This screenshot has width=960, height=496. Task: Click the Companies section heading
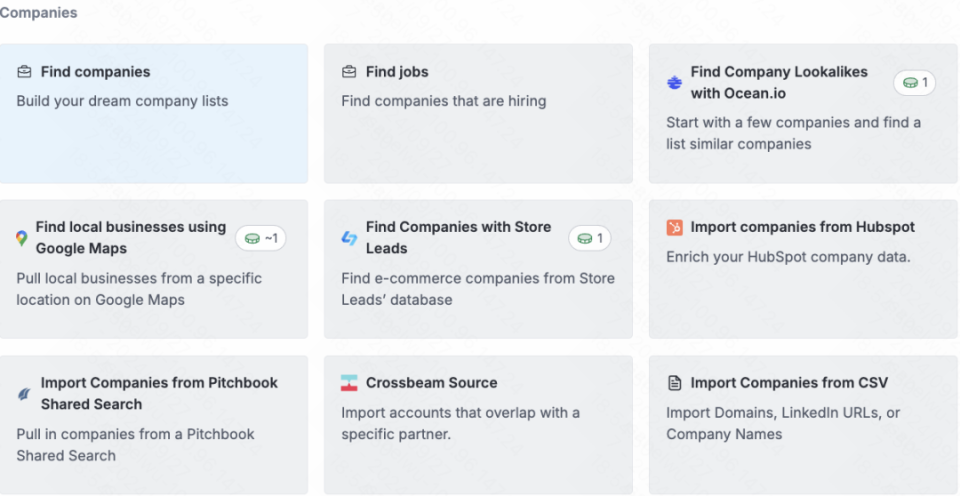[x=39, y=12]
